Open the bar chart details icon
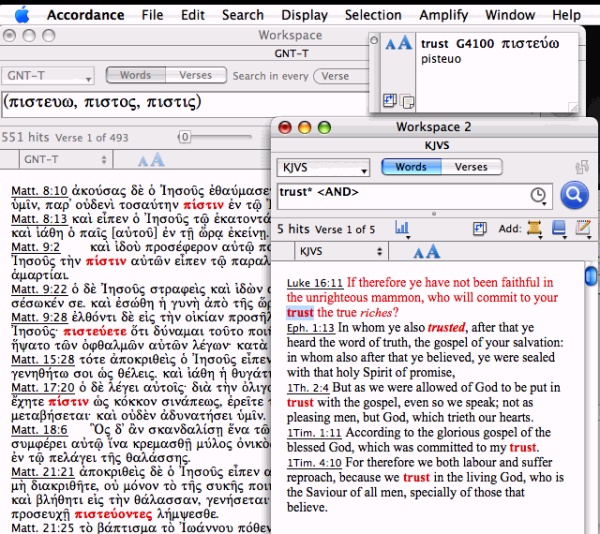600x534 pixels. tap(402, 229)
